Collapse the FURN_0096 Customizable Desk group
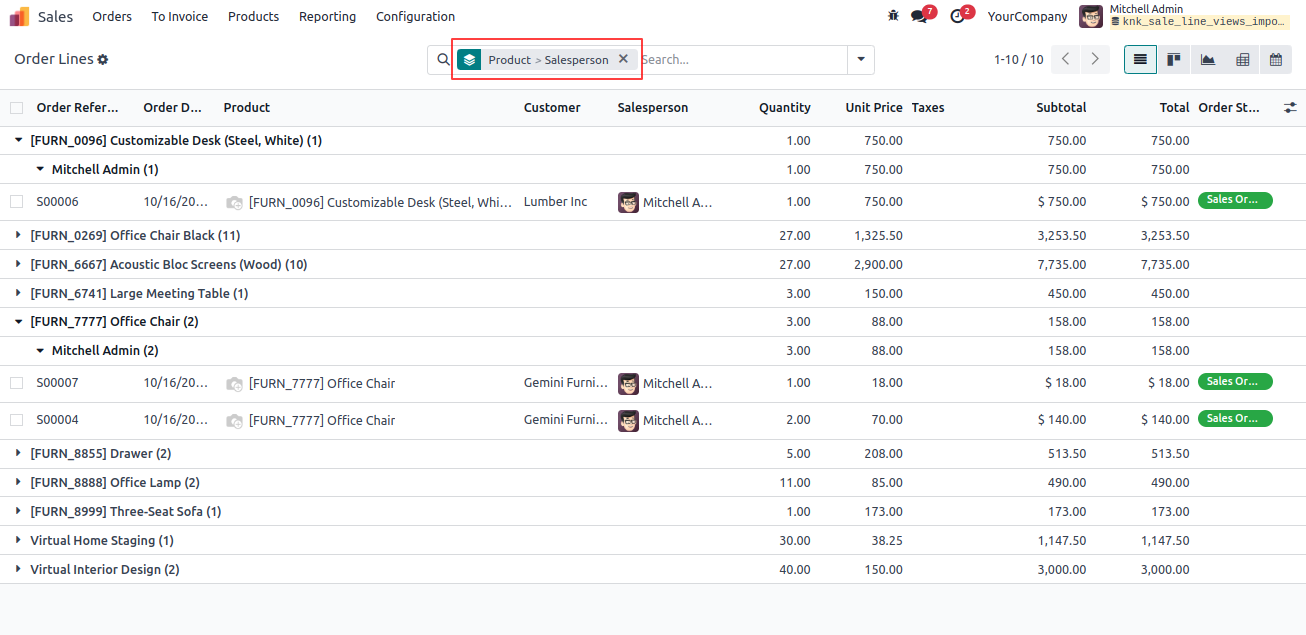The image size is (1306, 635). (18, 141)
